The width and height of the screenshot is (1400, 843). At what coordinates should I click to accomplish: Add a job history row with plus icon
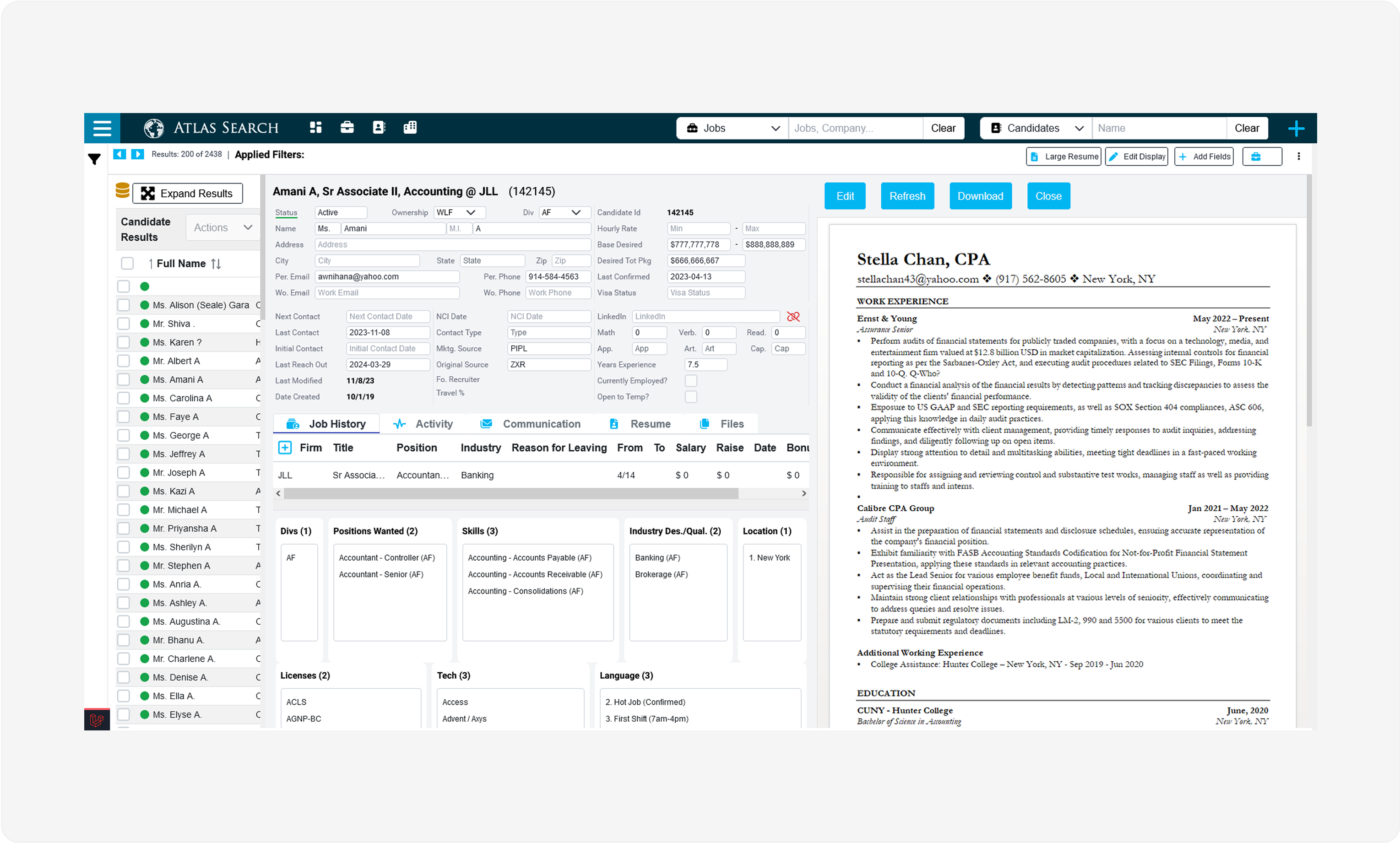click(x=285, y=448)
